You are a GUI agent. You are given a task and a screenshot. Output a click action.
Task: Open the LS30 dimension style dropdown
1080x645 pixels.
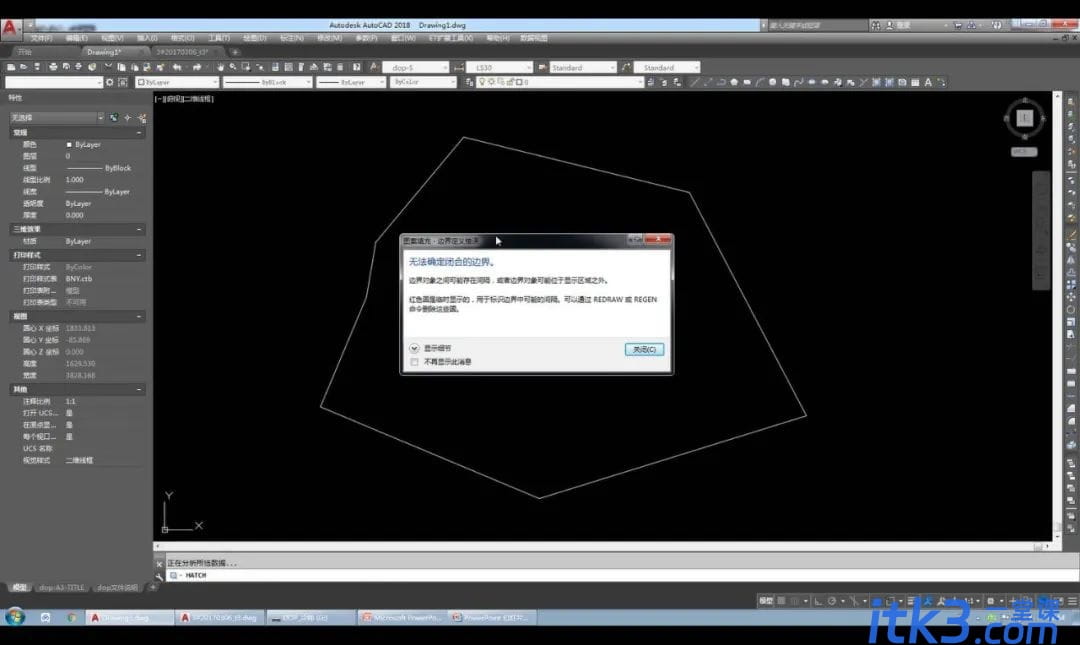click(500, 68)
